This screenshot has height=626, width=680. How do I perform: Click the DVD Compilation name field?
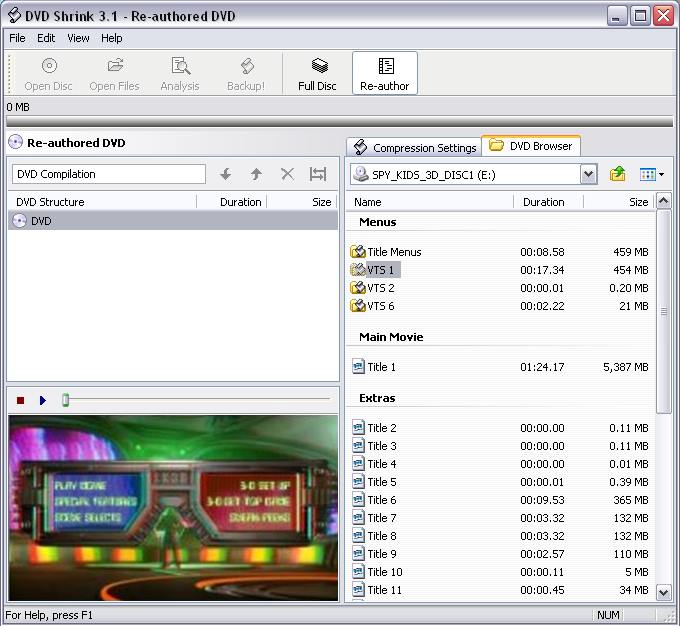[x=109, y=174]
